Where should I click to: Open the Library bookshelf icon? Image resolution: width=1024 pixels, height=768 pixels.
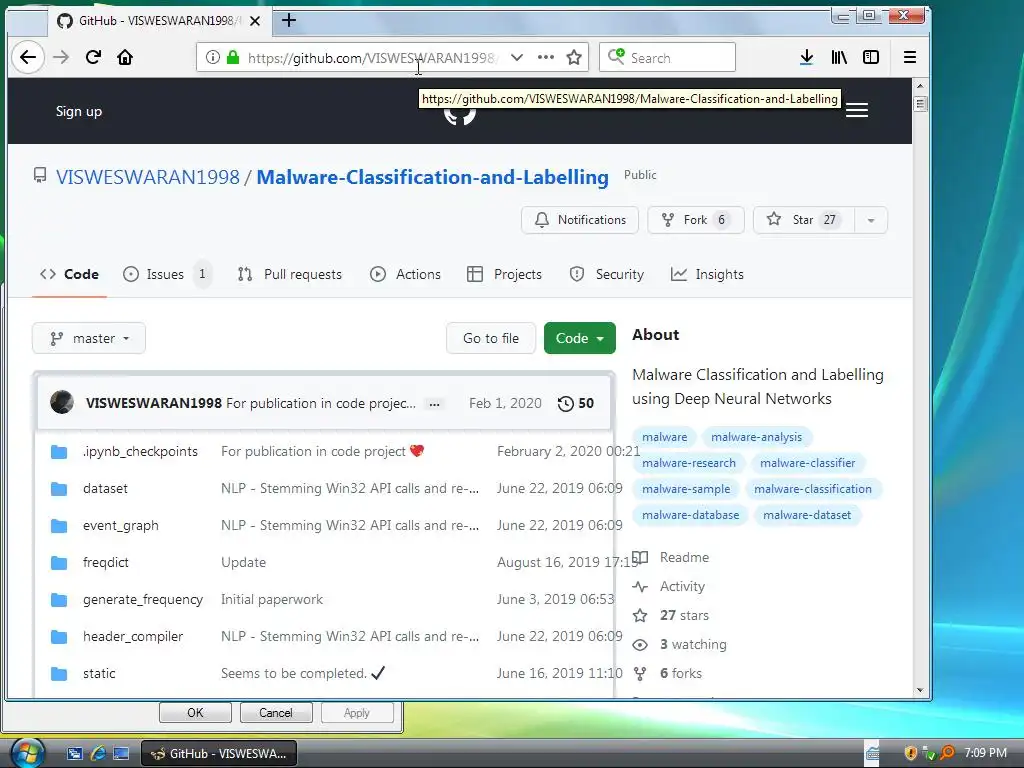coord(839,57)
